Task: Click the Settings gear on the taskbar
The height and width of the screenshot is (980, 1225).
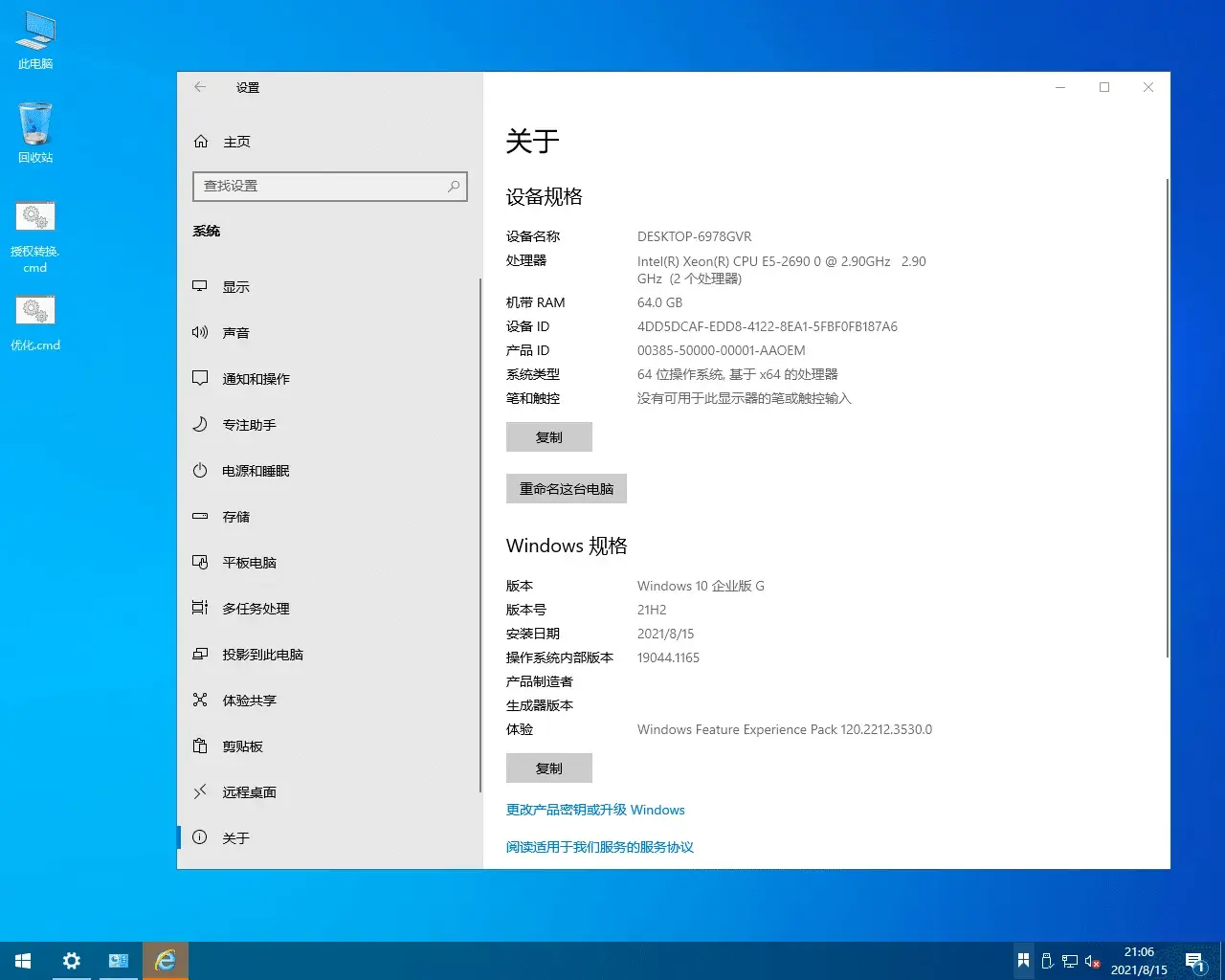Action: (x=71, y=961)
